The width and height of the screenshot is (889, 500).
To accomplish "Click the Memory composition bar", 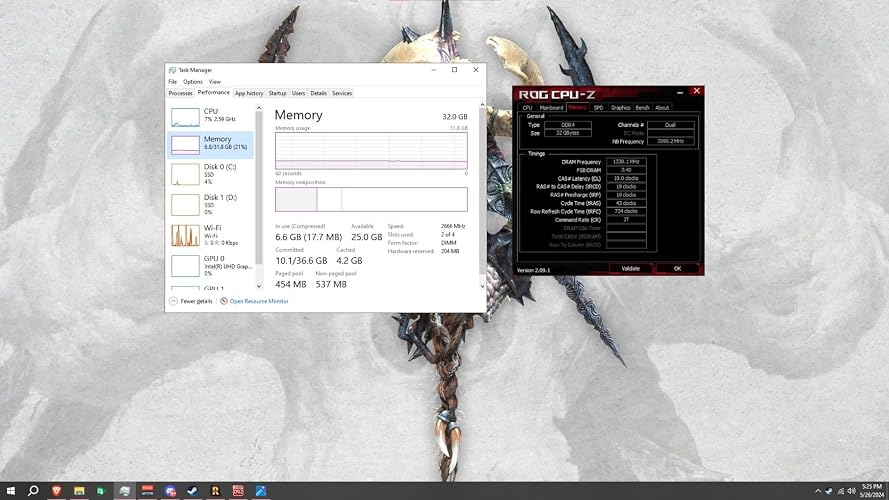I will (371, 200).
